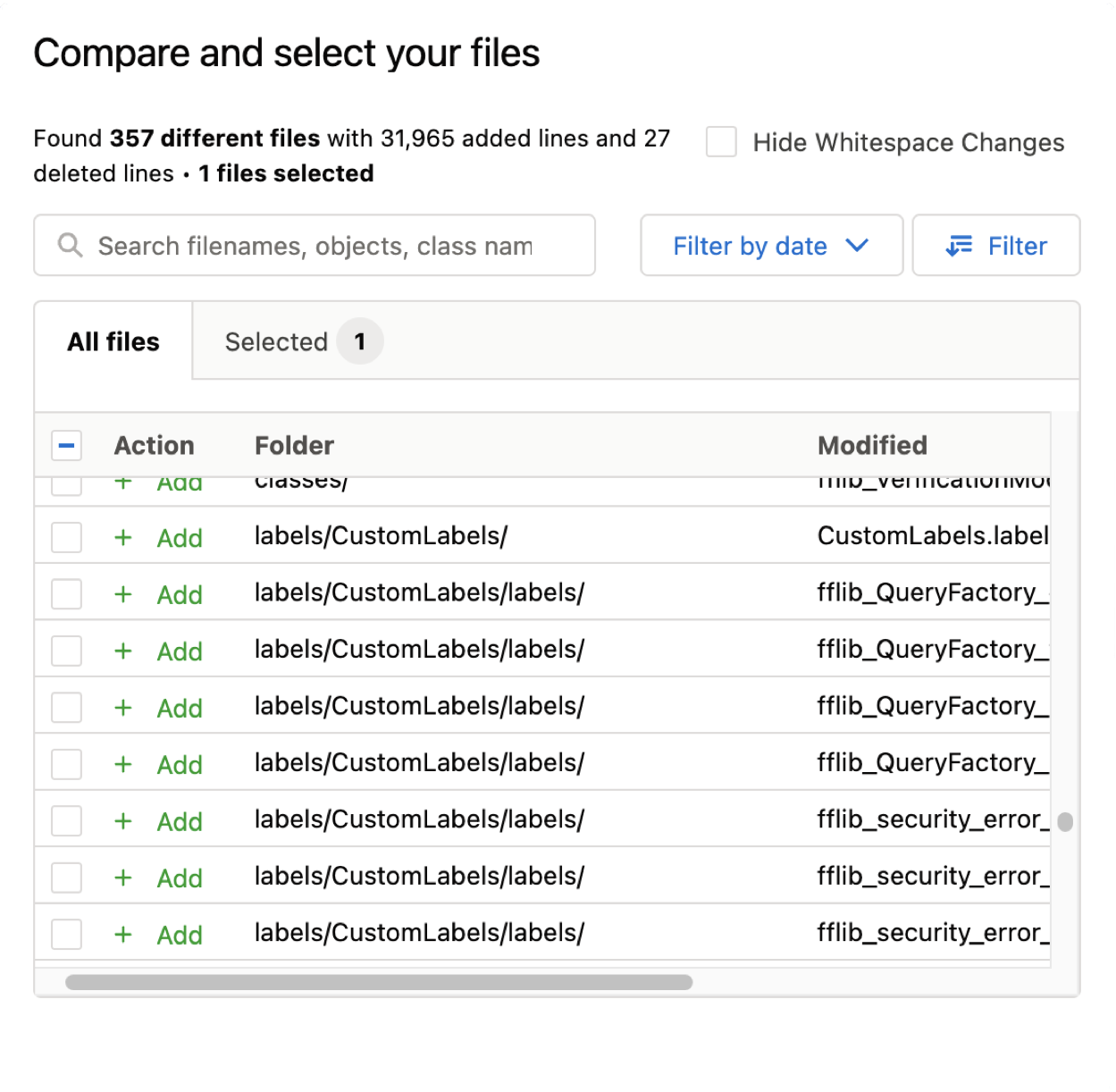Click the Selected count badge 1
Viewport: 1116px width, 1092px height.
pos(360,341)
